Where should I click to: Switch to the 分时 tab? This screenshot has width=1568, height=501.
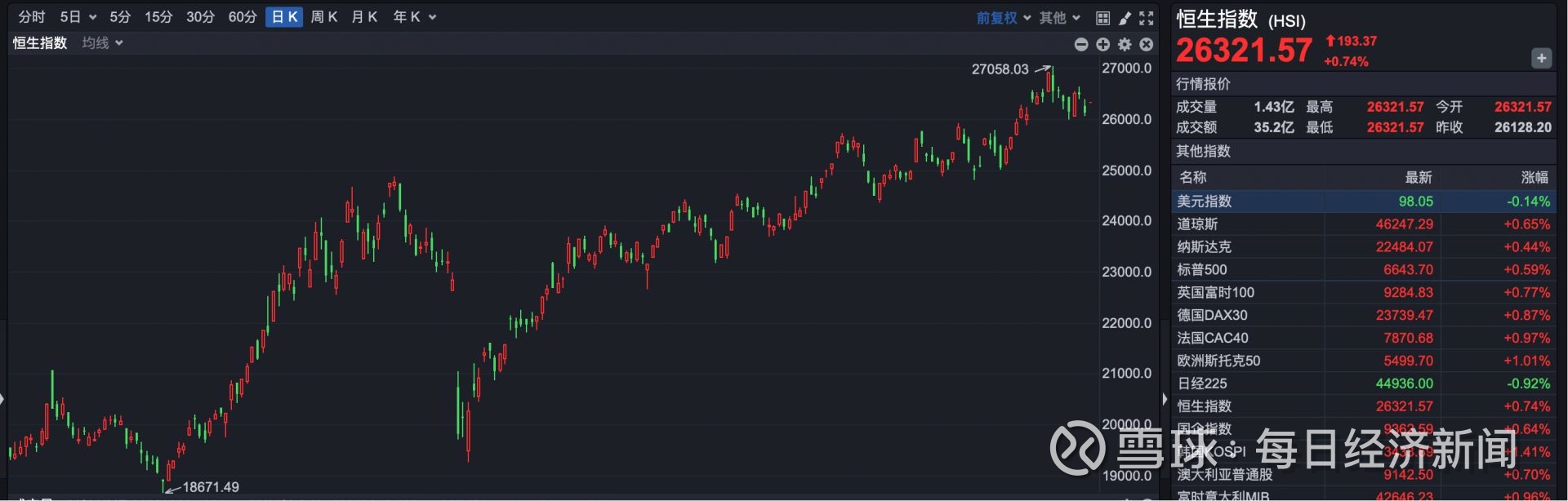coord(32,17)
